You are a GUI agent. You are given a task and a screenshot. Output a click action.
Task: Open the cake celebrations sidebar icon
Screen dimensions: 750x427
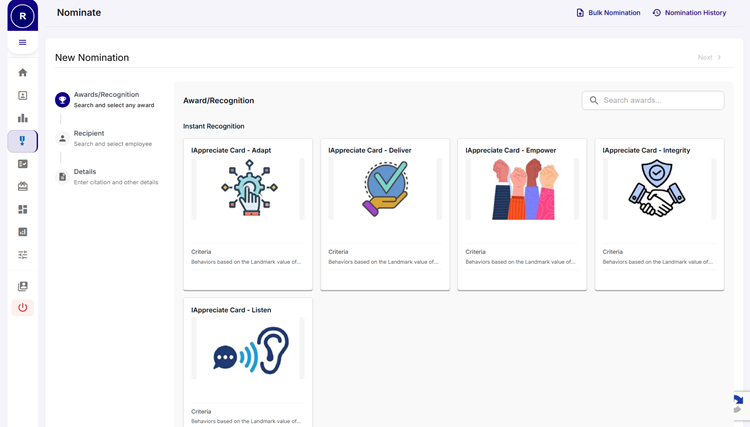click(22, 186)
